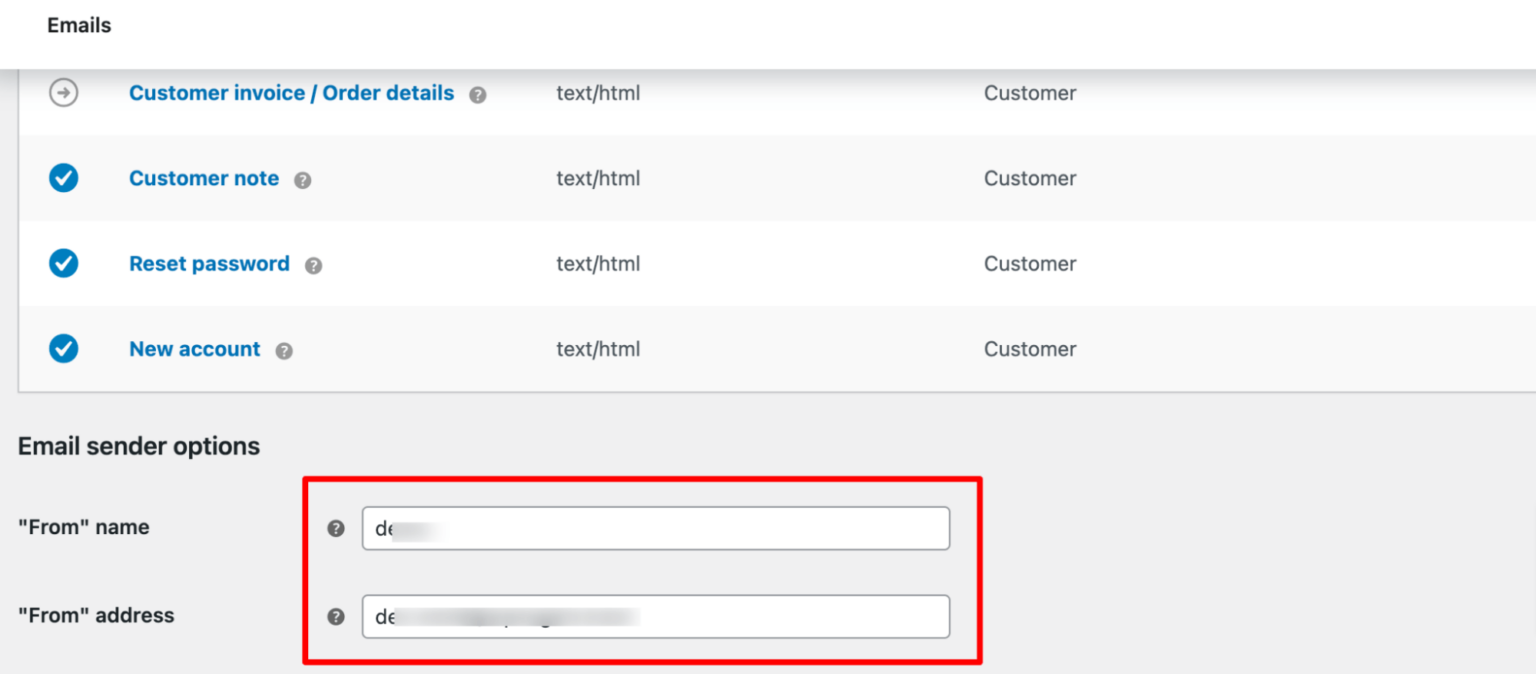Click inside the "From" address input field
1536x674 pixels.
coord(655,617)
